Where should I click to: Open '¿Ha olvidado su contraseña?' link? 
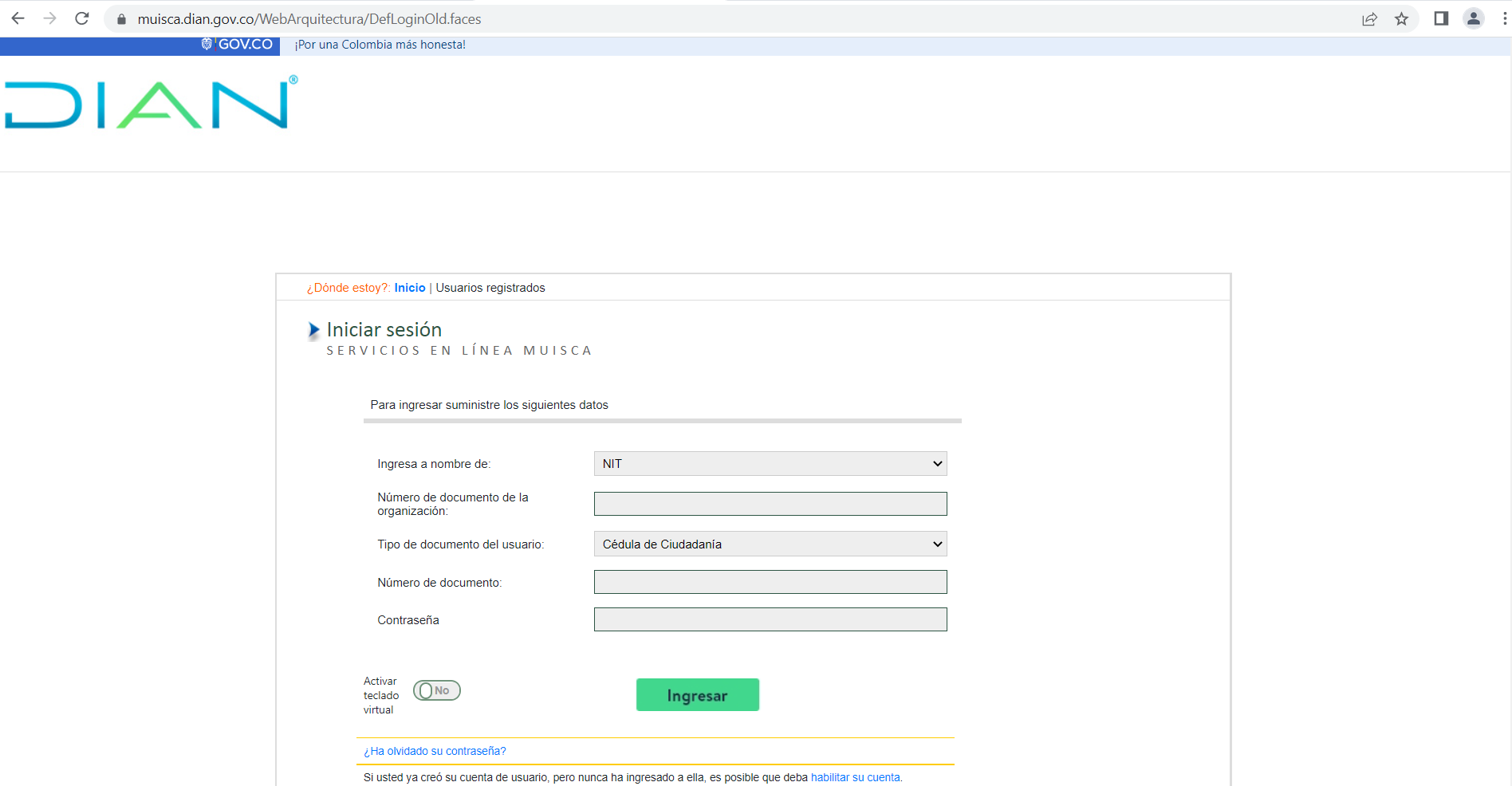[435, 751]
